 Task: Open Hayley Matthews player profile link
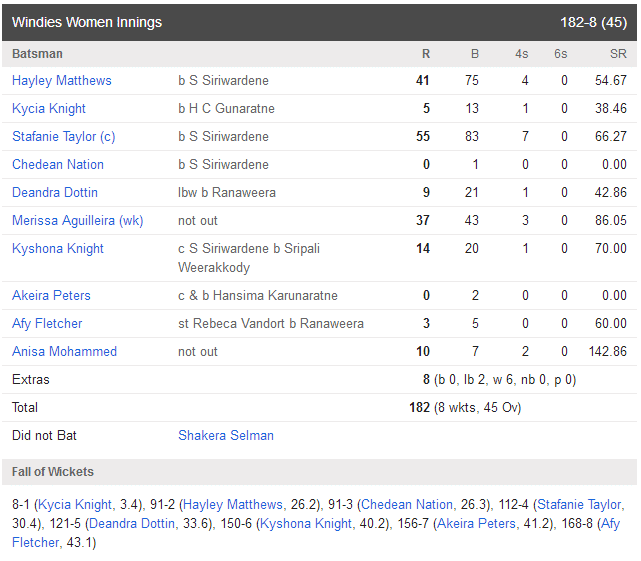(62, 81)
